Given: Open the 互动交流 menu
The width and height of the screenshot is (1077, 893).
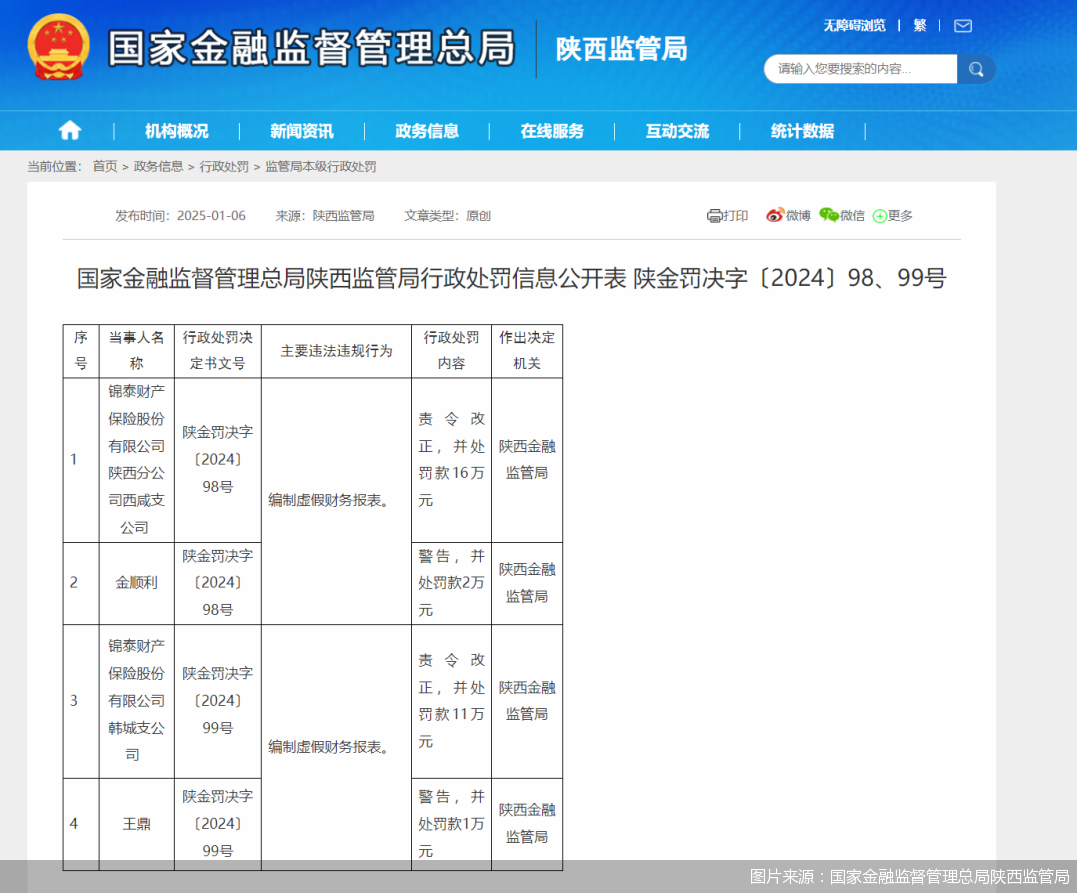Looking at the screenshot, I should (x=677, y=131).
